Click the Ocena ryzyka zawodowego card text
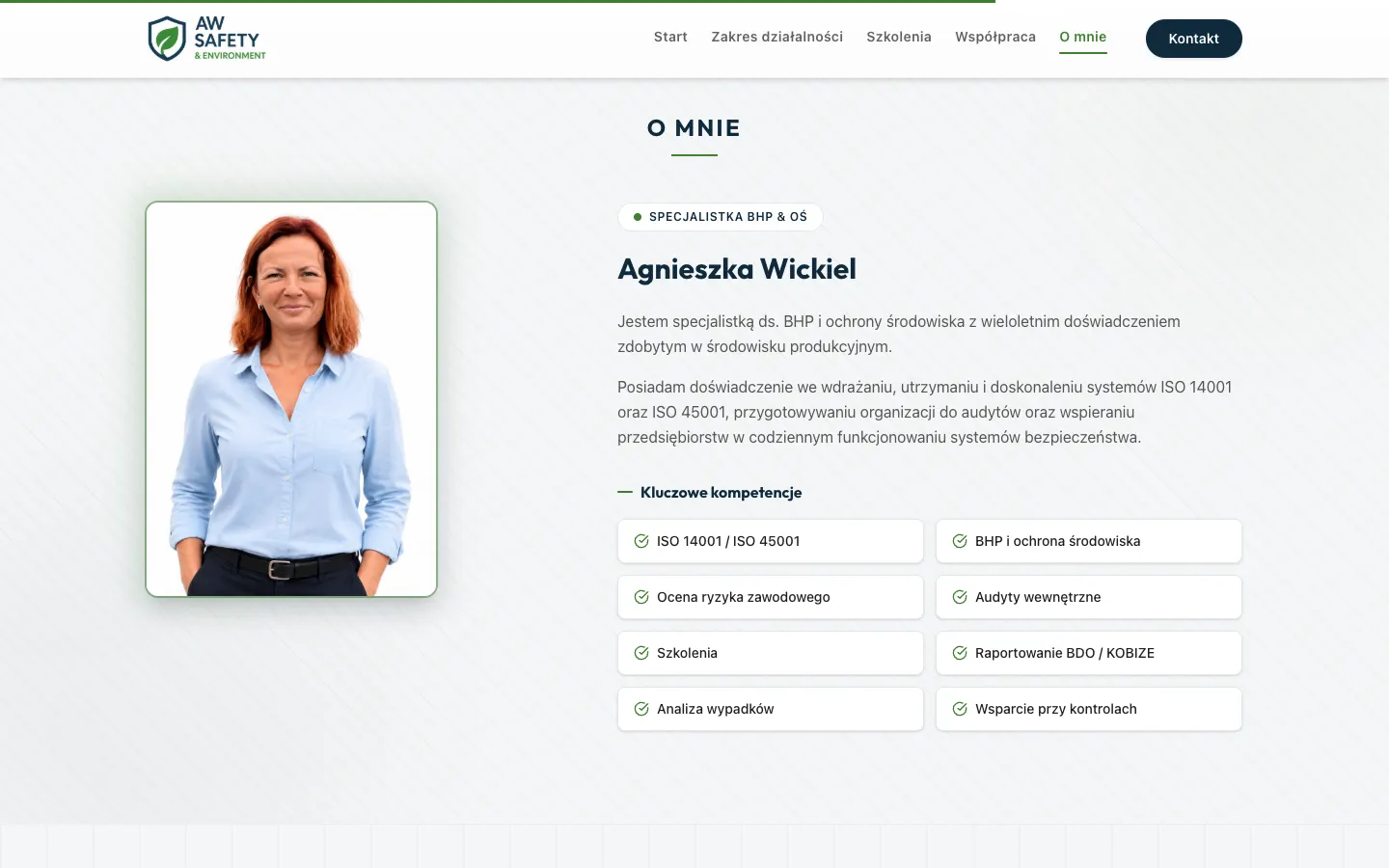Screen dimensions: 1389x868 click(744, 597)
